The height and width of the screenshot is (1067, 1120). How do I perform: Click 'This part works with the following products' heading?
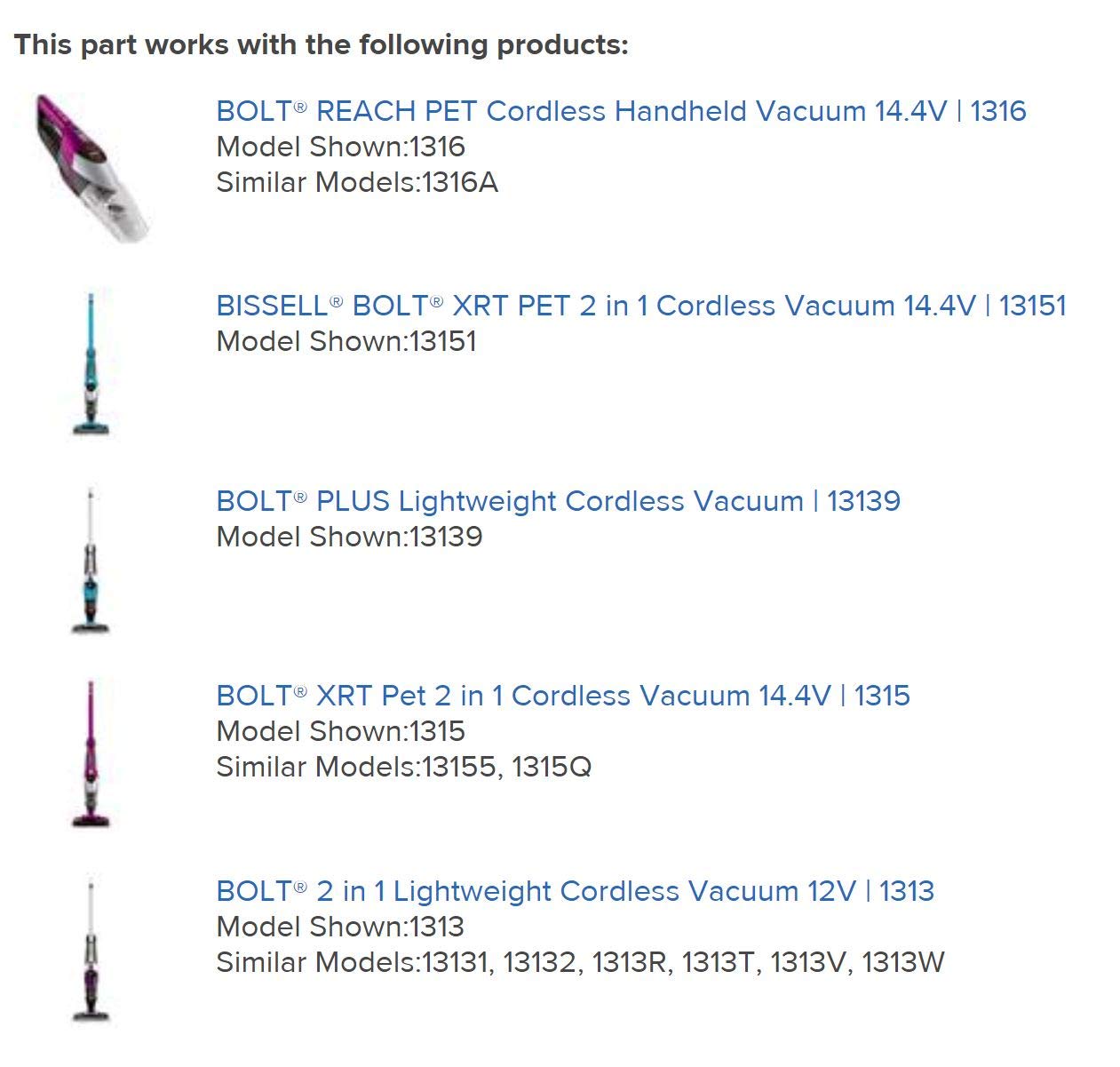322,44
